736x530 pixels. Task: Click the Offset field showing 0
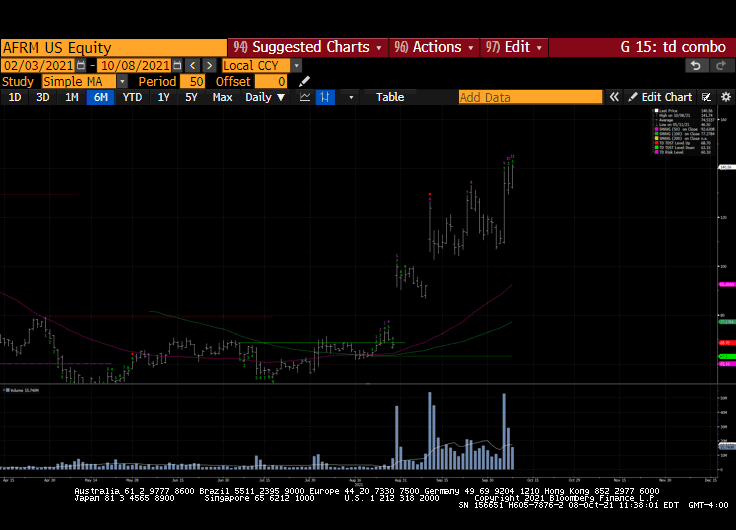tap(270, 81)
